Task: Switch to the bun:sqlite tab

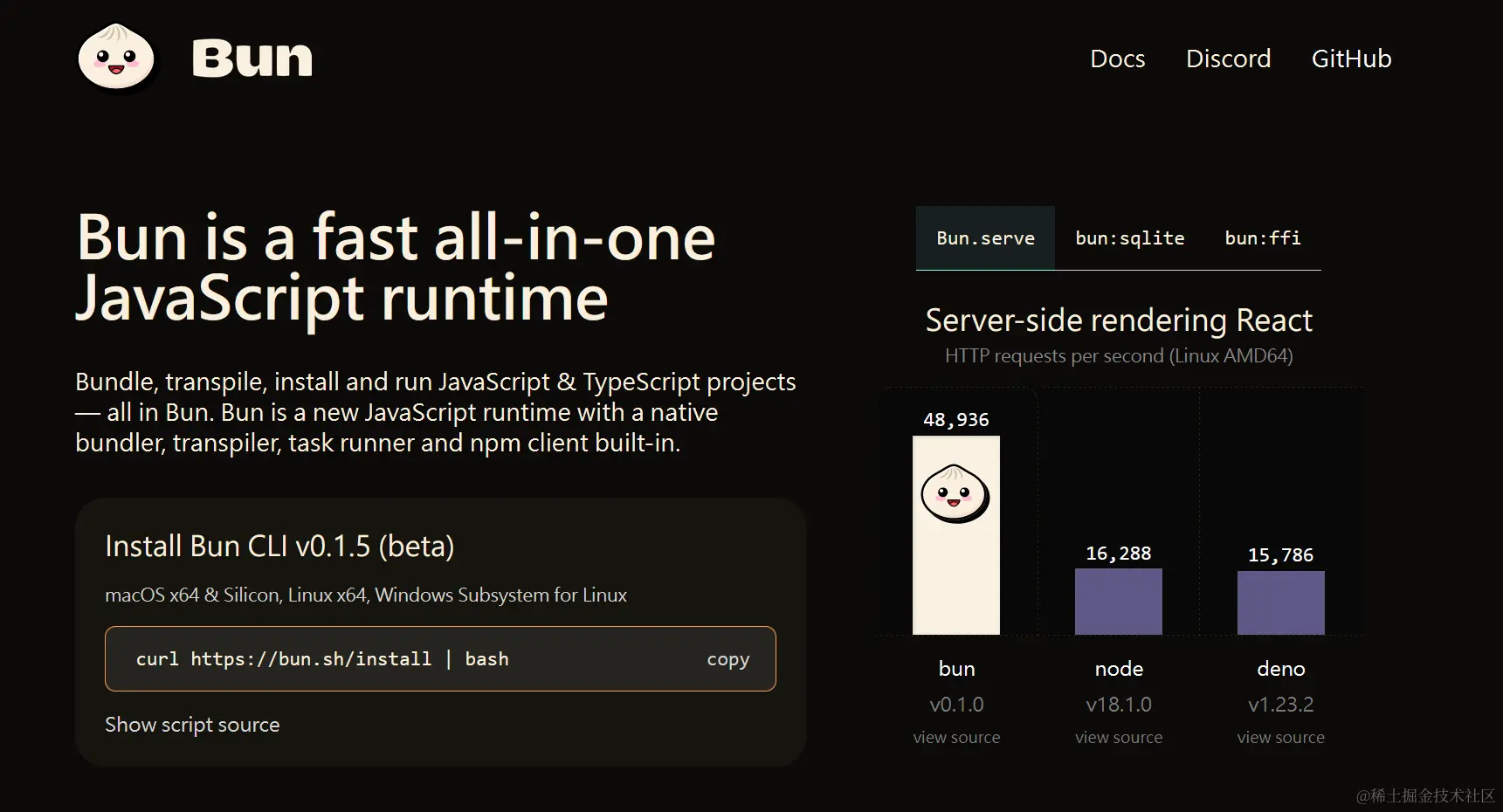Action: click(x=1129, y=238)
